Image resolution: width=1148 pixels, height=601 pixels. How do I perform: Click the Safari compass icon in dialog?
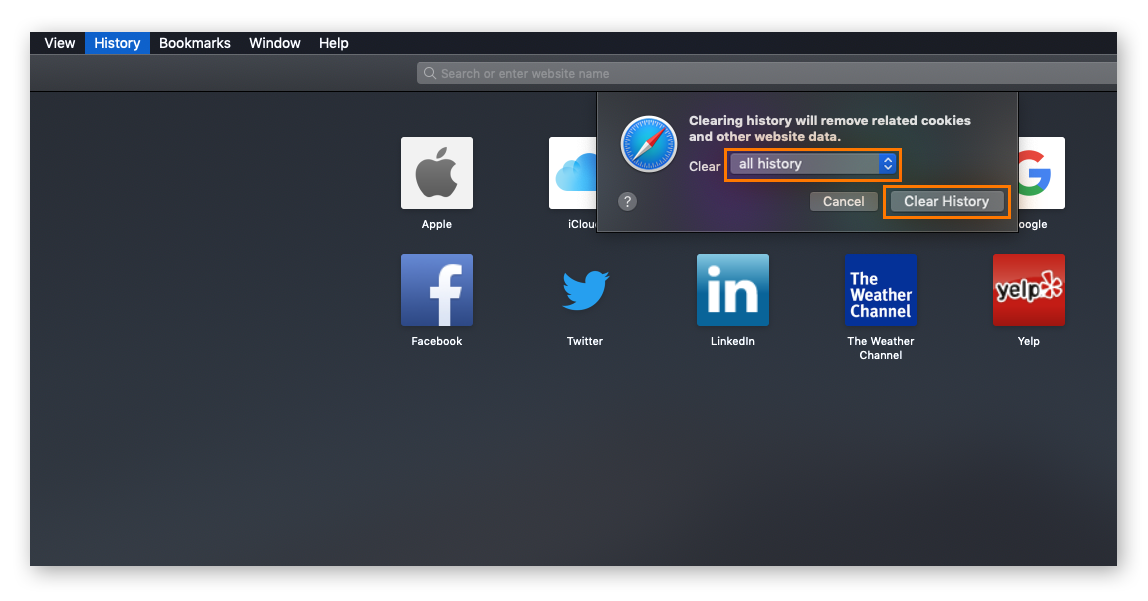coord(649,143)
